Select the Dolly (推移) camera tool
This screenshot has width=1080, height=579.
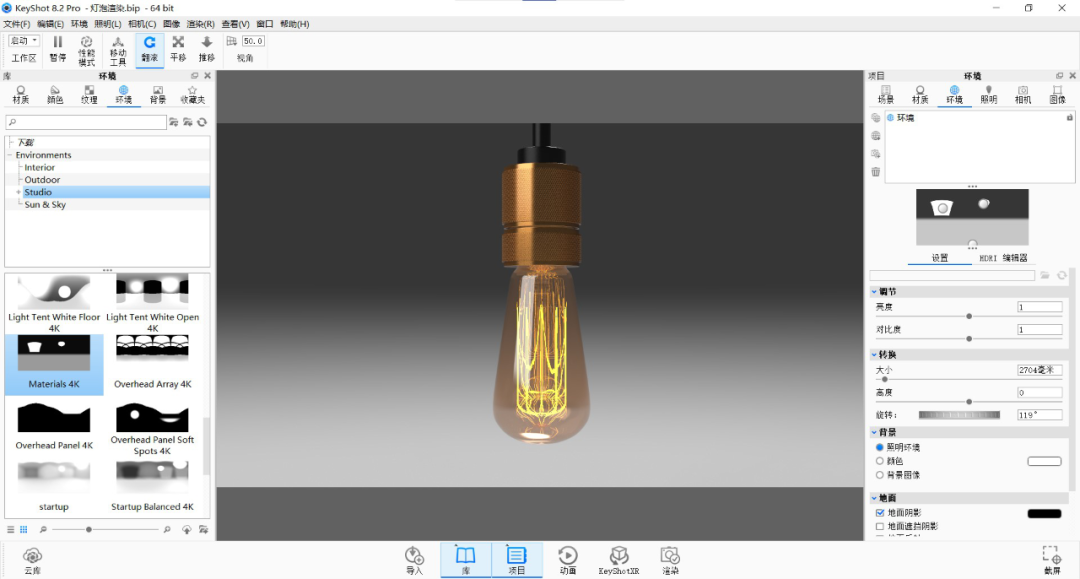[207, 50]
